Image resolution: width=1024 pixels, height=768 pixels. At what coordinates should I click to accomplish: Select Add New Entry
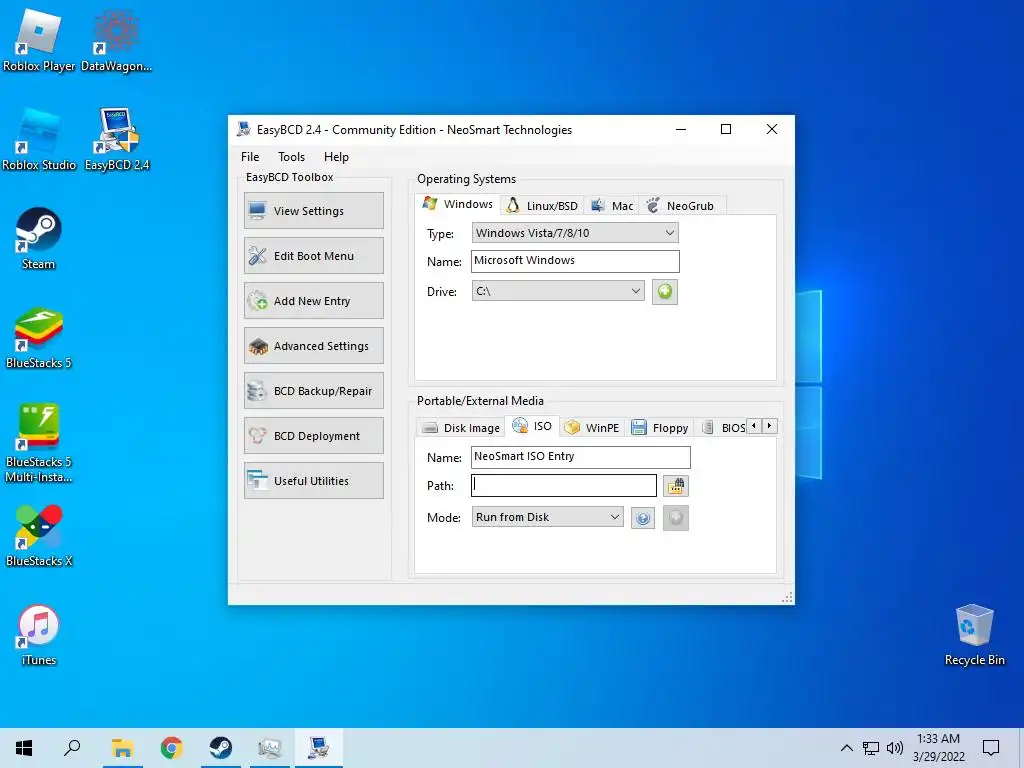314,301
